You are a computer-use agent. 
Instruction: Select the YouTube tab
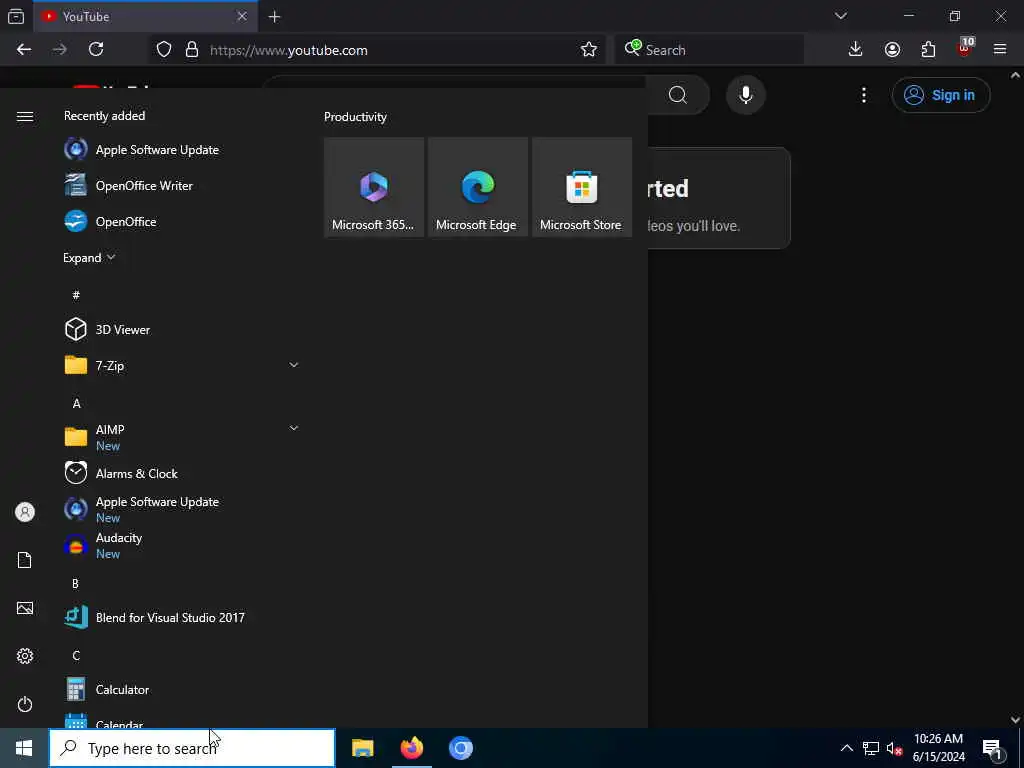point(145,17)
